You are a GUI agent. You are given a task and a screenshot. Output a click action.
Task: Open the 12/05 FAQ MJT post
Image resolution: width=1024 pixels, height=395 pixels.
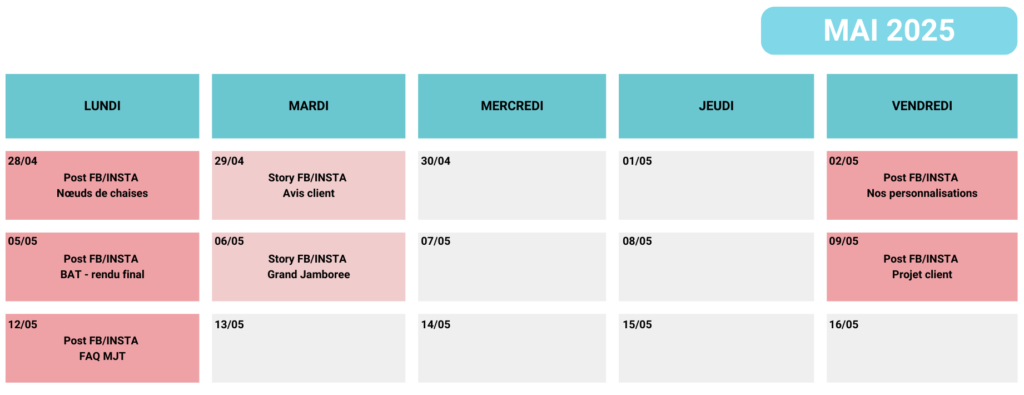[x=103, y=348]
